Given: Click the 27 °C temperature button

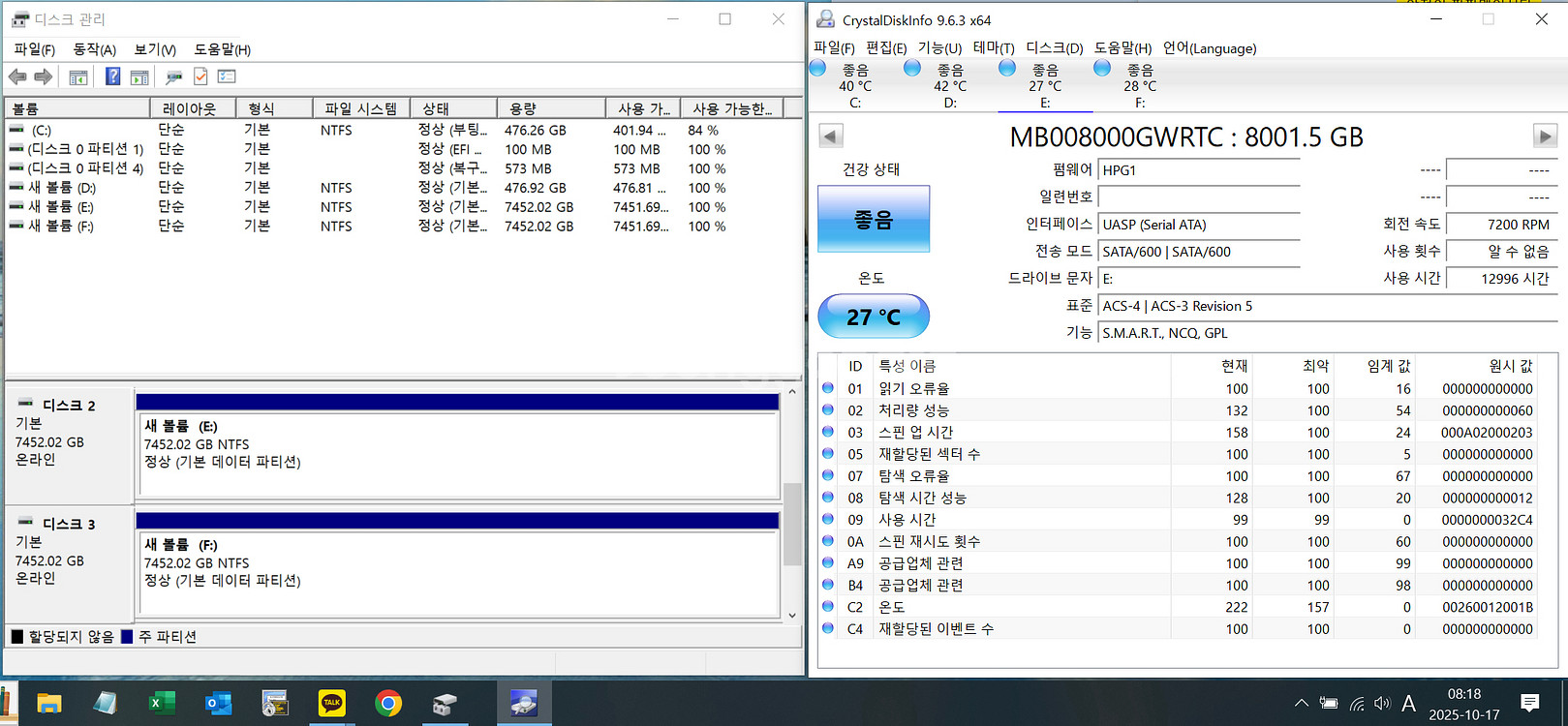Looking at the screenshot, I should pyautogui.click(x=873, y=317).
